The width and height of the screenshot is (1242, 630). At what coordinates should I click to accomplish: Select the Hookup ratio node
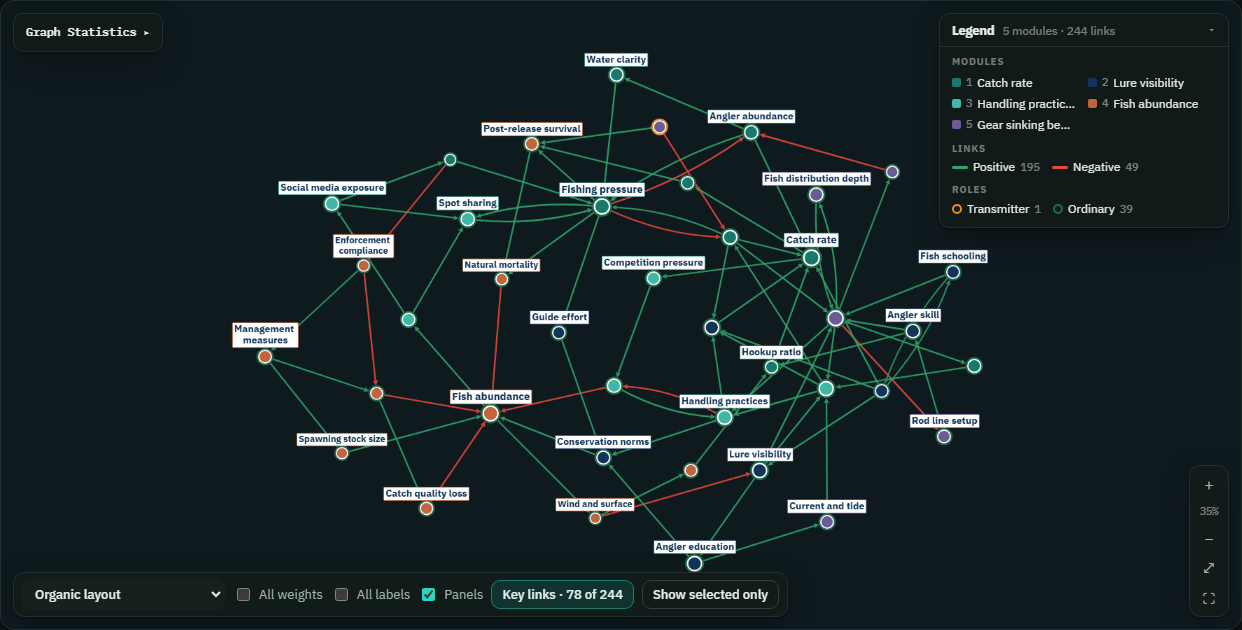click(772, 367)
